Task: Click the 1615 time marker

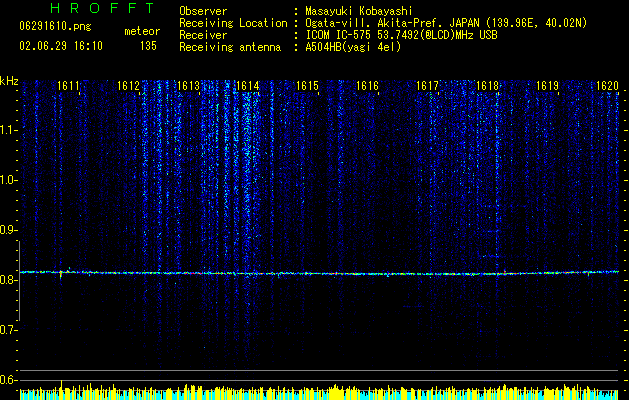Action: click(x=308, y=86)
